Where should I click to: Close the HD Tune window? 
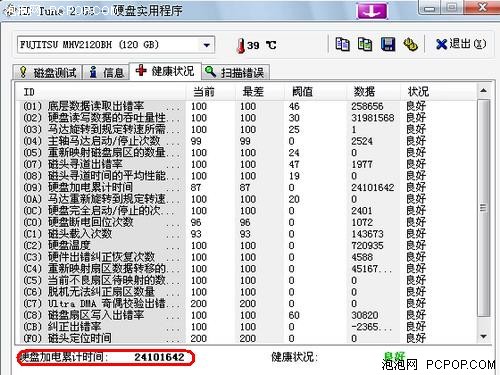482,7
